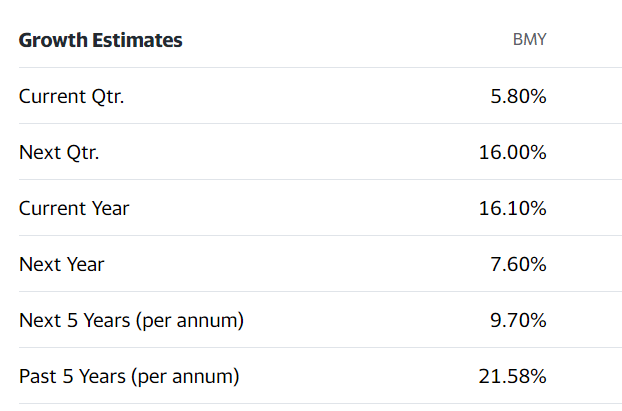
Task: Select the 9.70% growth value
Action: 518,320
